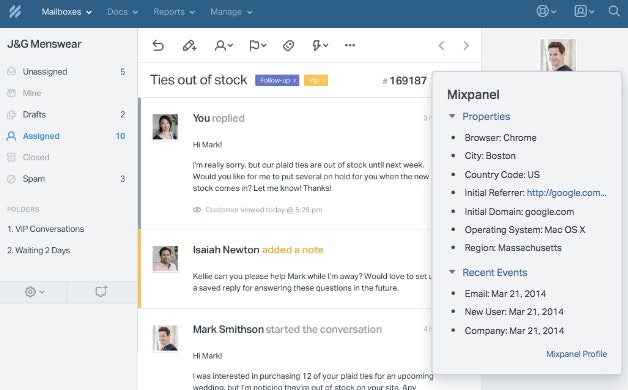Click City: Boston property

(x=490, y=156)
